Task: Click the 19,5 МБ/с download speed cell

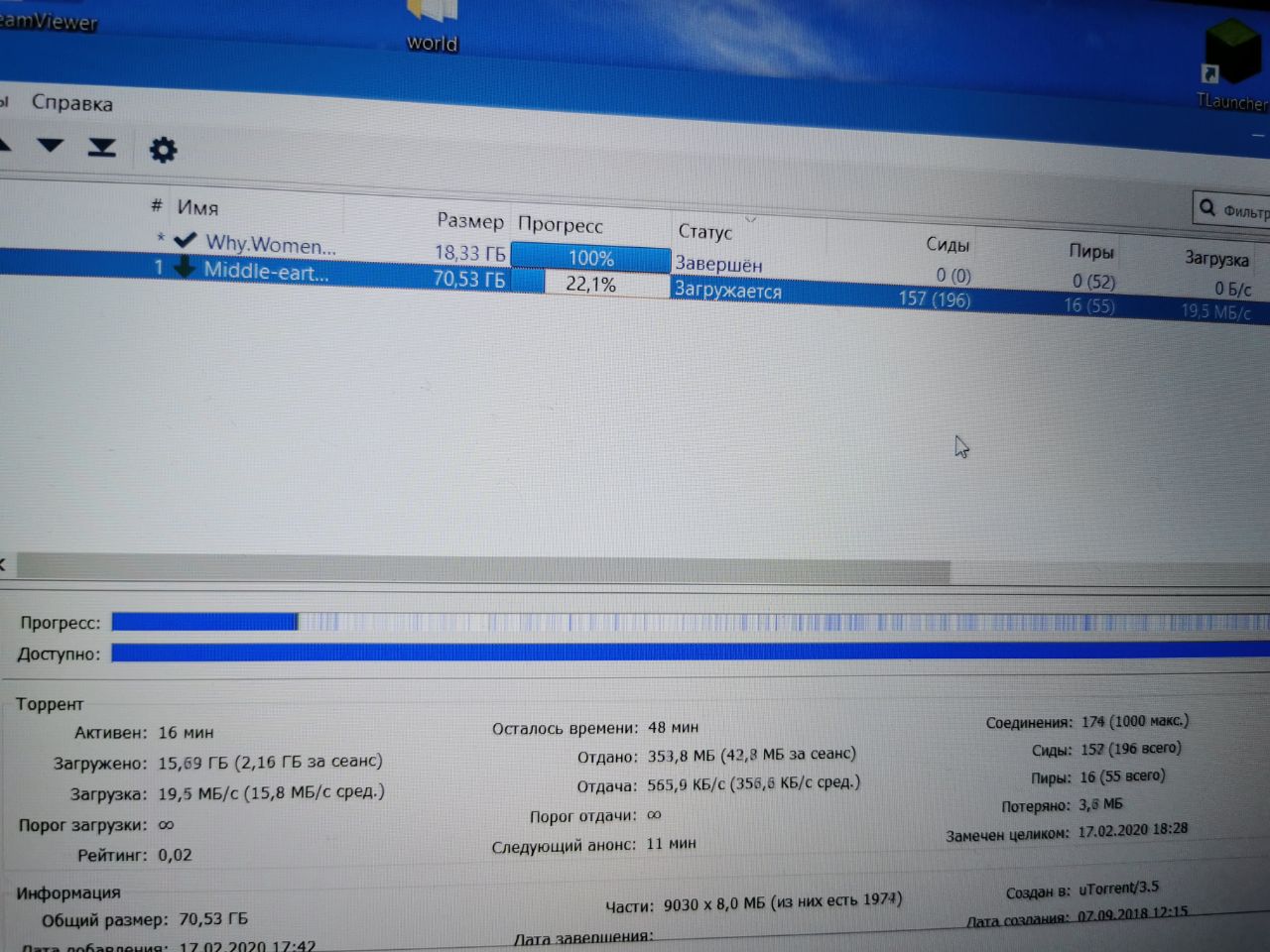Action: (1215, 311)
